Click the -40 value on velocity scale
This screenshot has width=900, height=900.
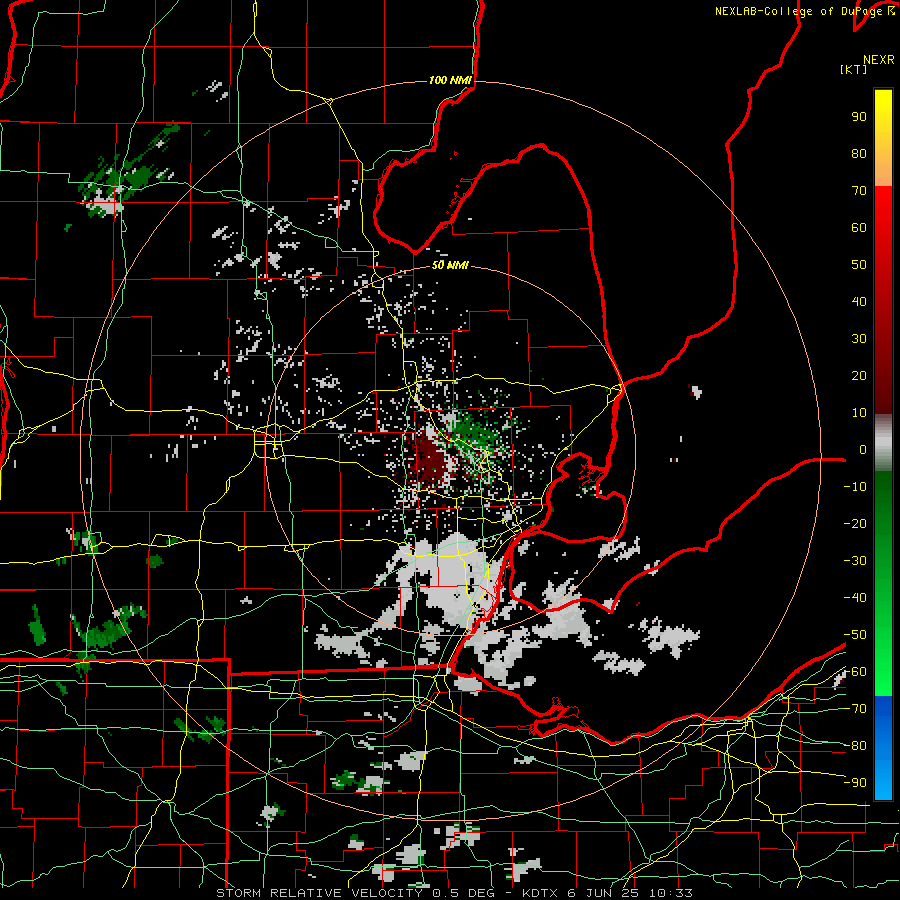pyautogui.click(x=855, y=598)
